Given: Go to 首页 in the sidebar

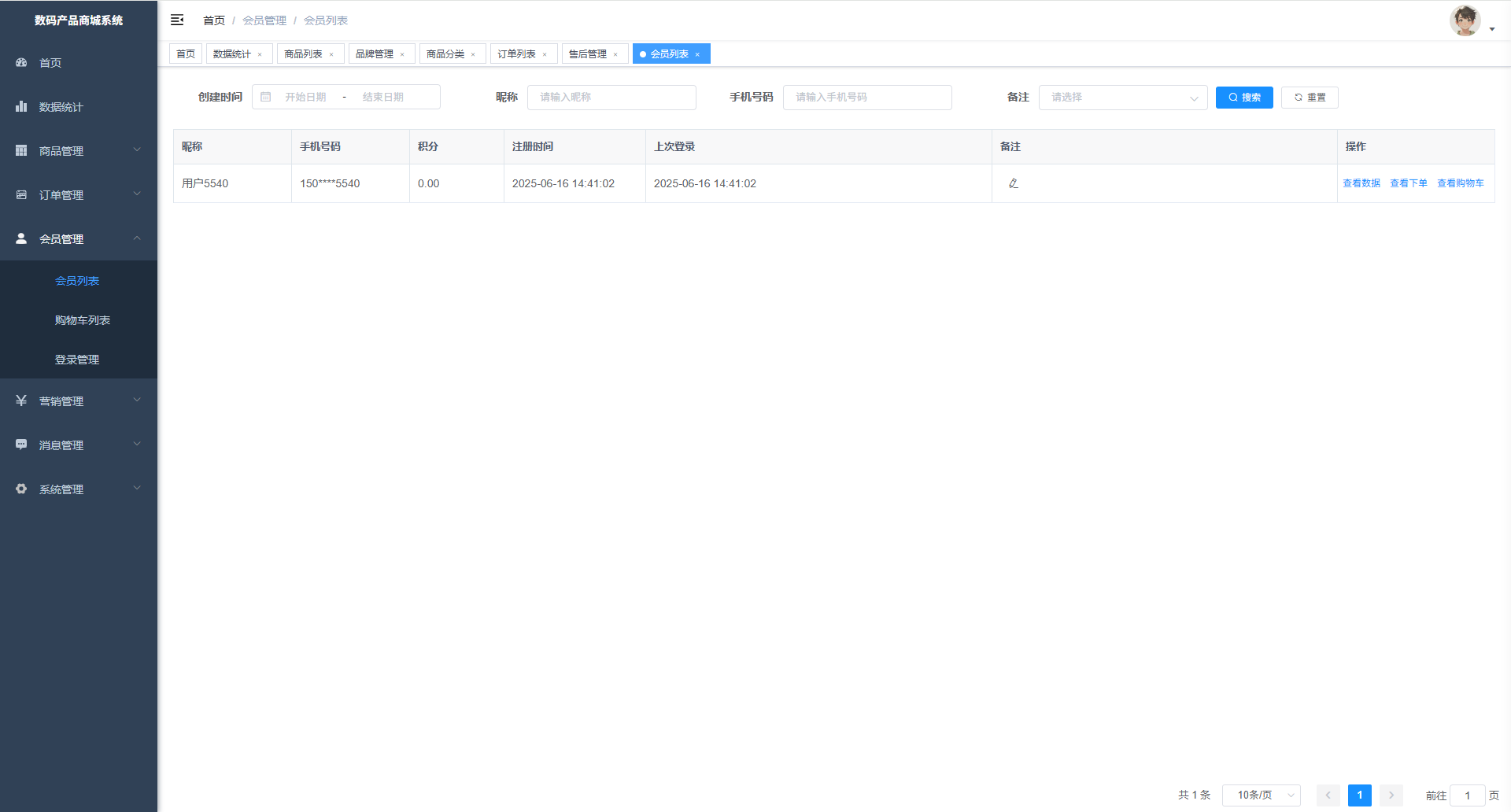Looking at the screenshot, I should pos(50,63).
